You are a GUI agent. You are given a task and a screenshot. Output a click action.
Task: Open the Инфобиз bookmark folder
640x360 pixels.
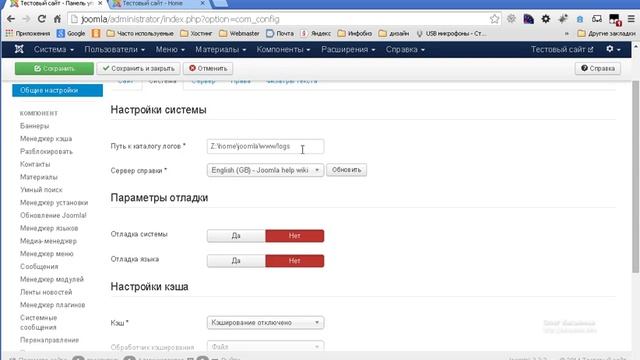tap(355, 33)
